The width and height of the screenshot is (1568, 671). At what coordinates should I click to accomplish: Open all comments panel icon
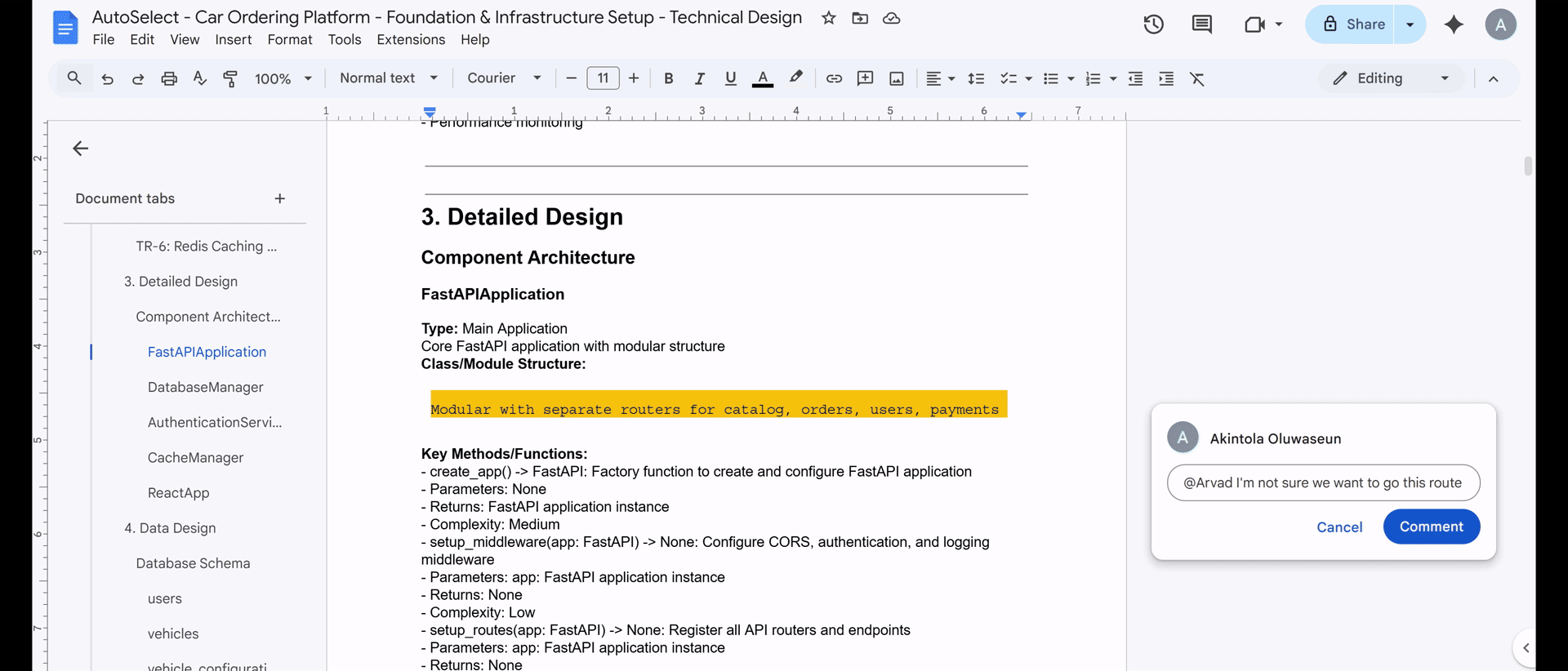(x=1201, y=24)
